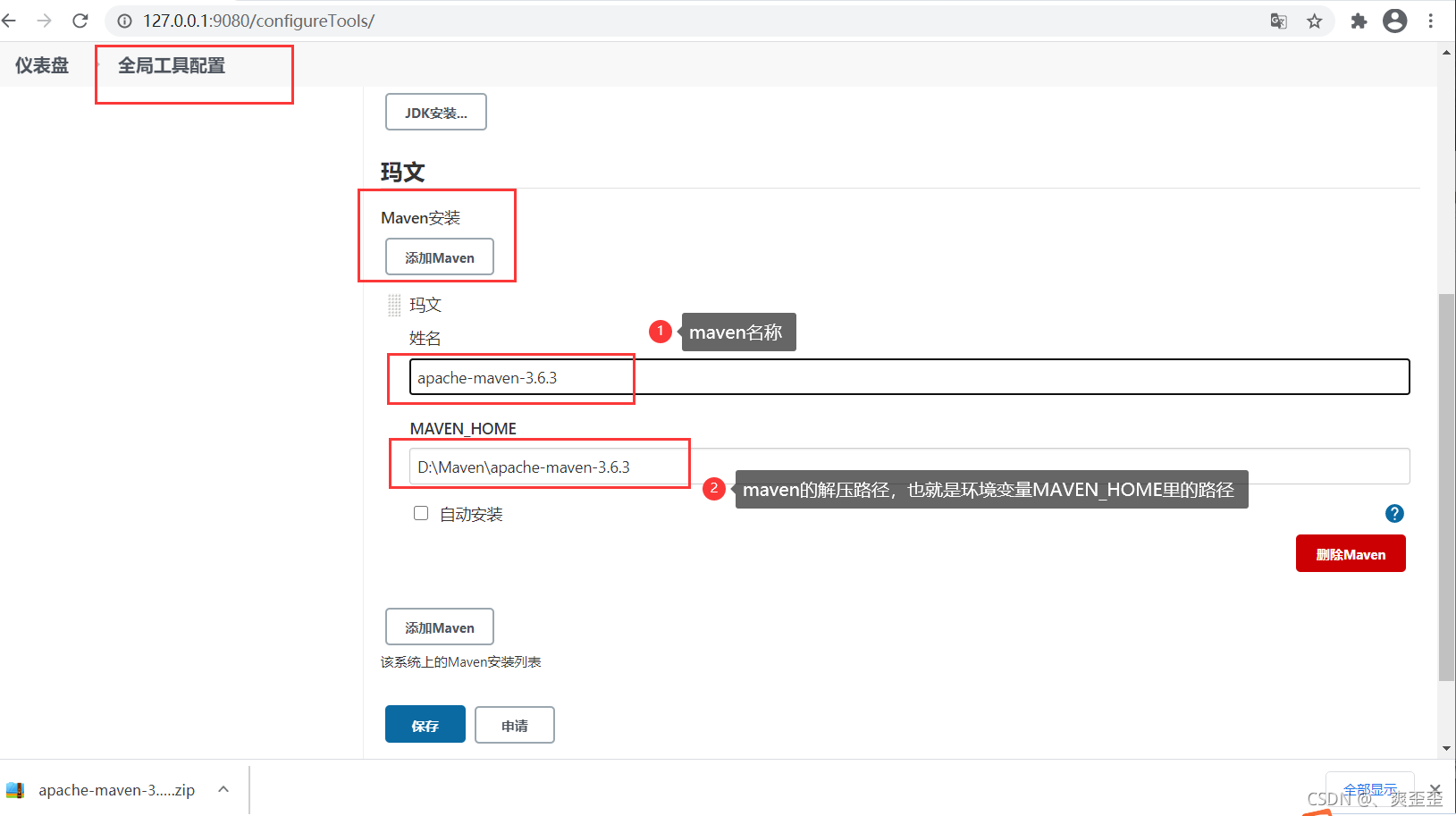The width and height of the screenshot is (1456, 816).
Task: Expand the apache-maven zip download options chevron
Action: point(223,789)
